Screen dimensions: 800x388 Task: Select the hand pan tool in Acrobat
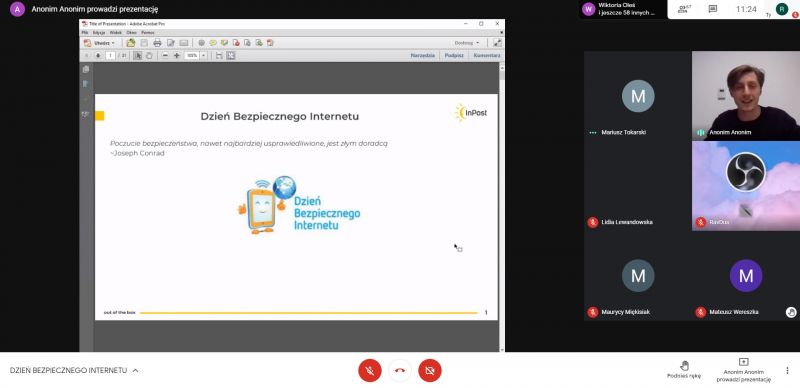(149, 55)
